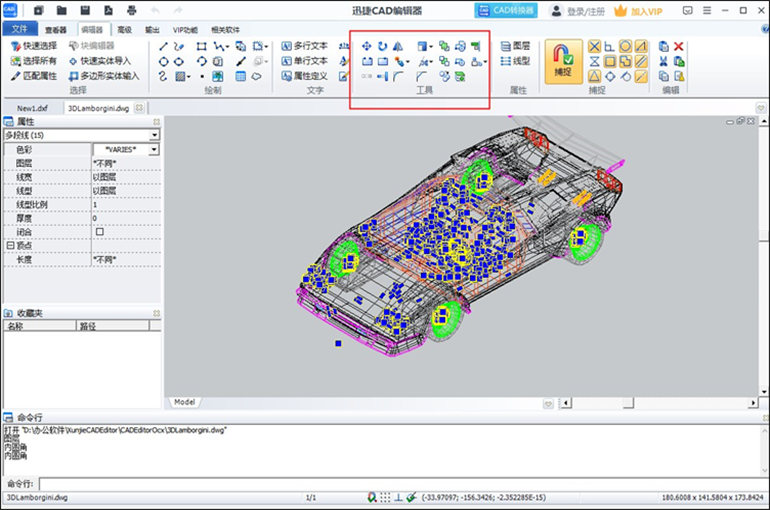Expand the 多段线 (15) object selector
Screen dimensions: 770x510
[154, 134]
